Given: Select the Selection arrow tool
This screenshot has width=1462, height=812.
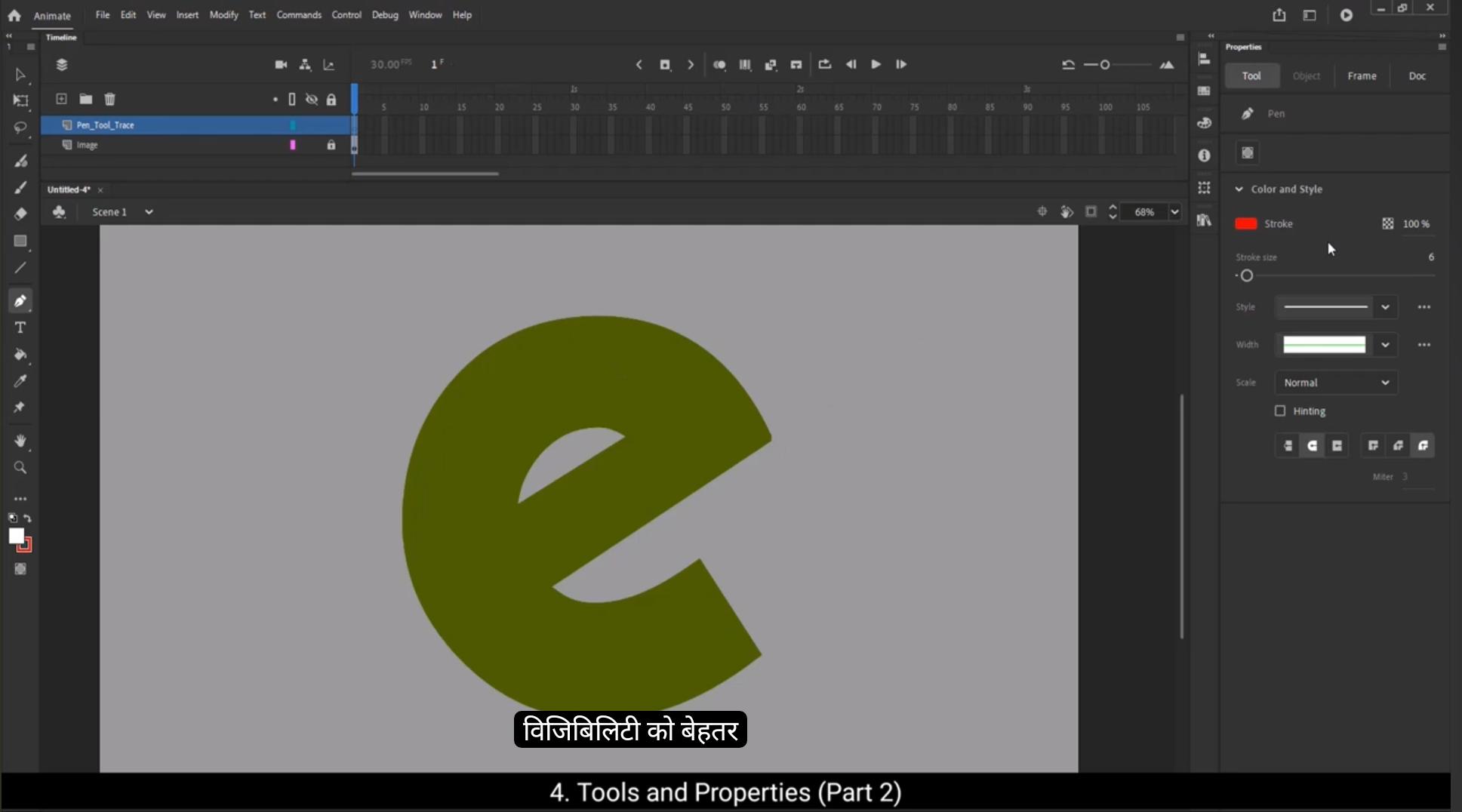Looking at the screenshot, I should tap(20, 75).
